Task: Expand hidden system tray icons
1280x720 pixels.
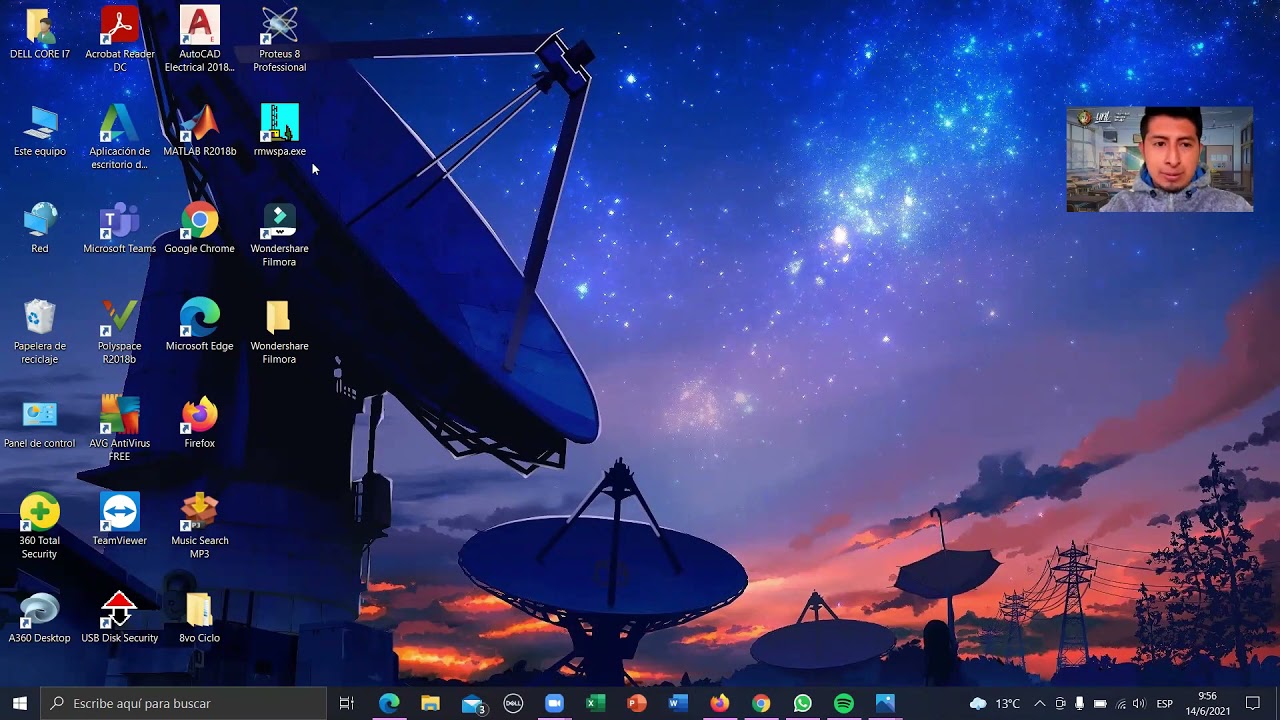Action: 1040,703
